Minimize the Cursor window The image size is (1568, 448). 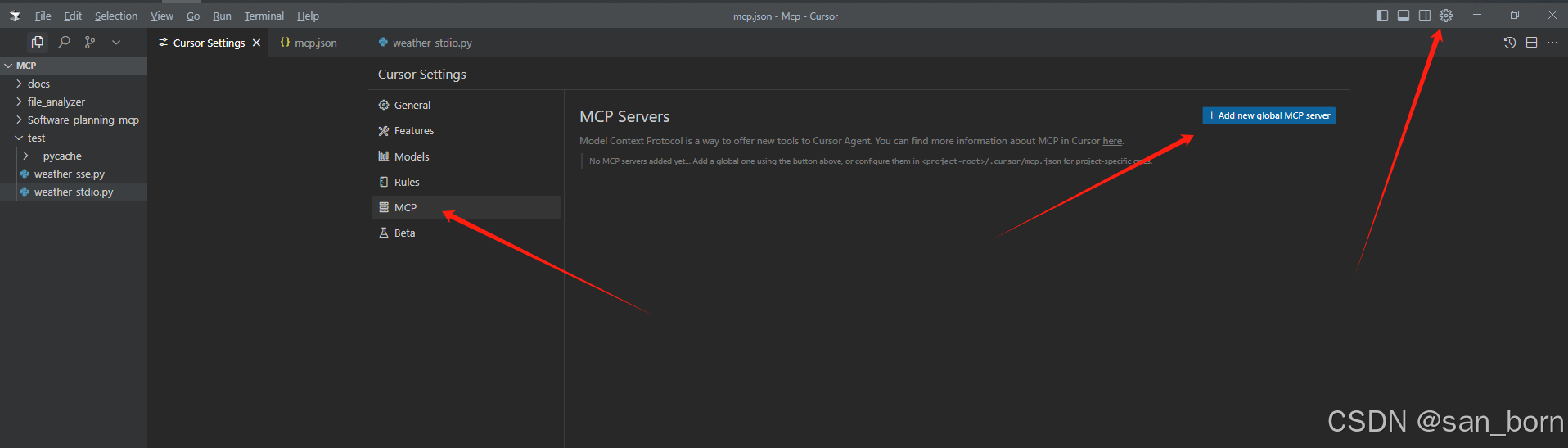click(x=1477, y=15)
